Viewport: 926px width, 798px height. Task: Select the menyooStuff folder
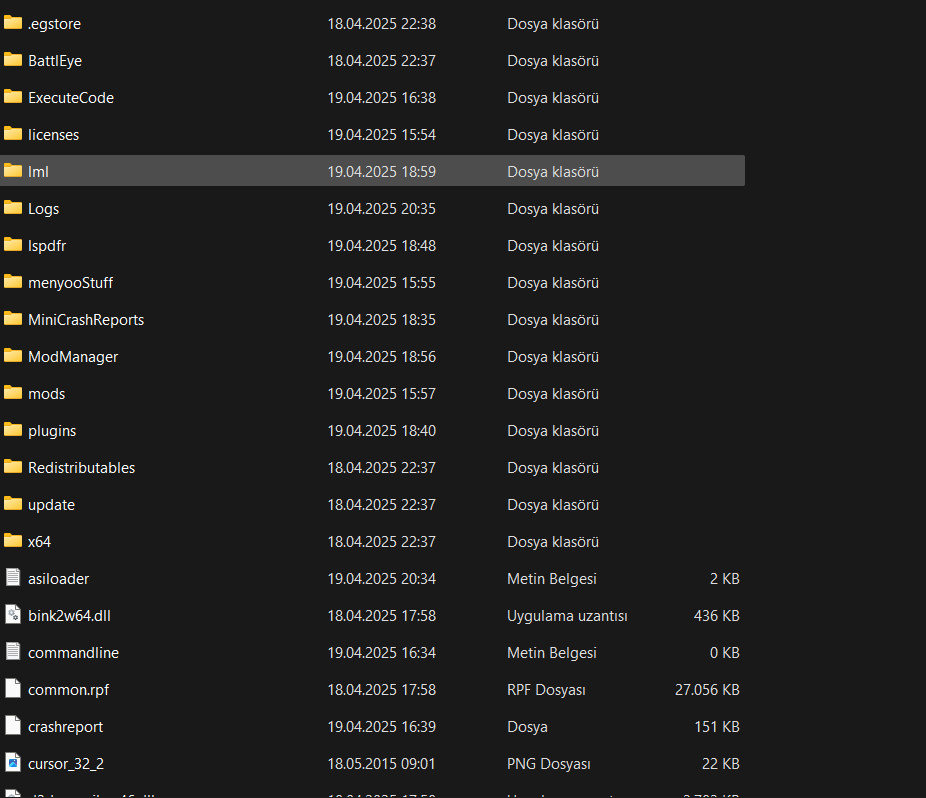70,282
